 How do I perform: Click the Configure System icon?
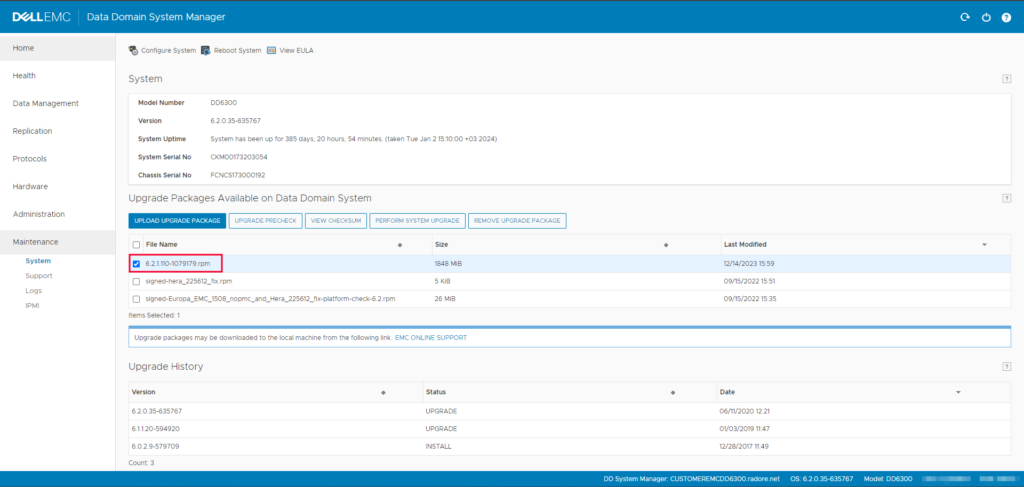click(133, 50)
